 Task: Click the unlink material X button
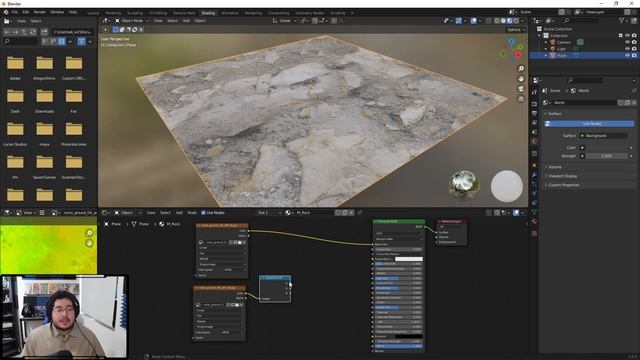point(351,213)
